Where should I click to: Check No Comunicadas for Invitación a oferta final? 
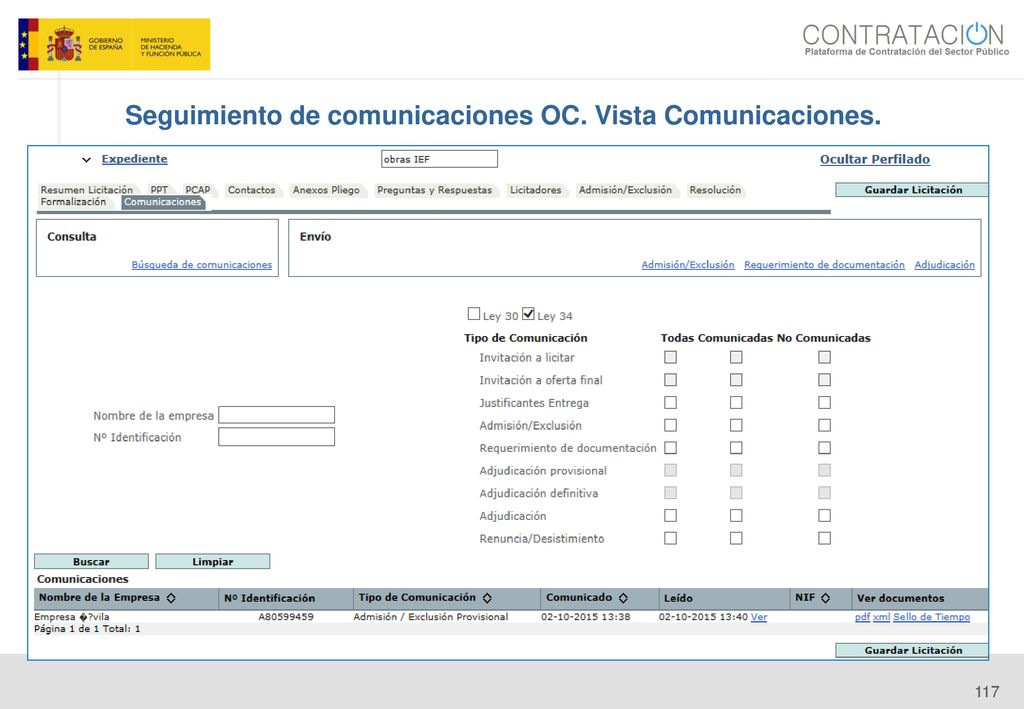point(825,380)
